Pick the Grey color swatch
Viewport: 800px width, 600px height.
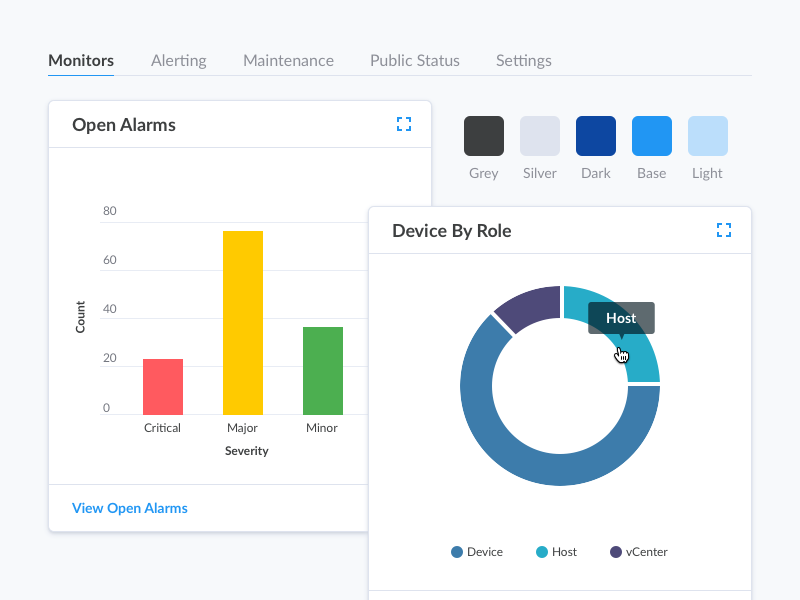point(484,136)
